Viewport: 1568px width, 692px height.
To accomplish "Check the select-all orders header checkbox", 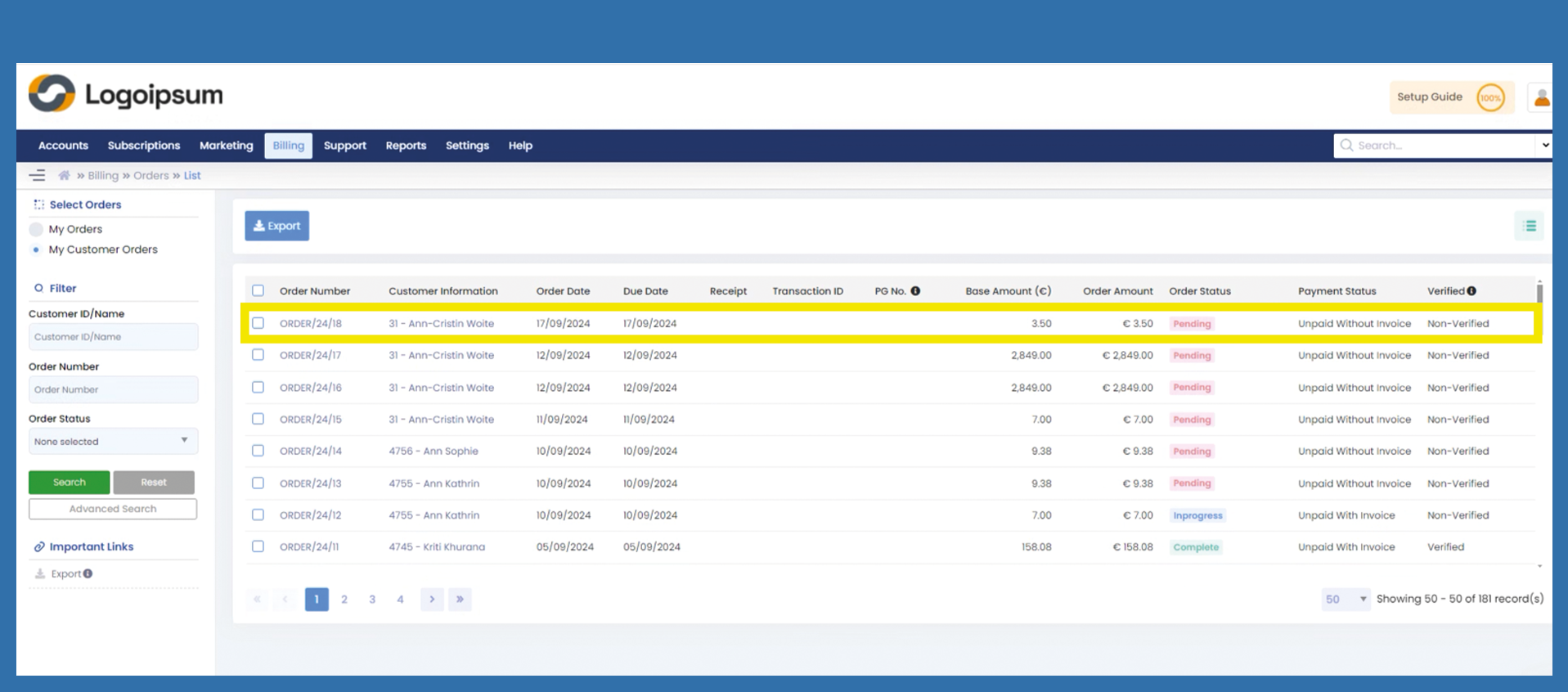I will click(258, 290).
